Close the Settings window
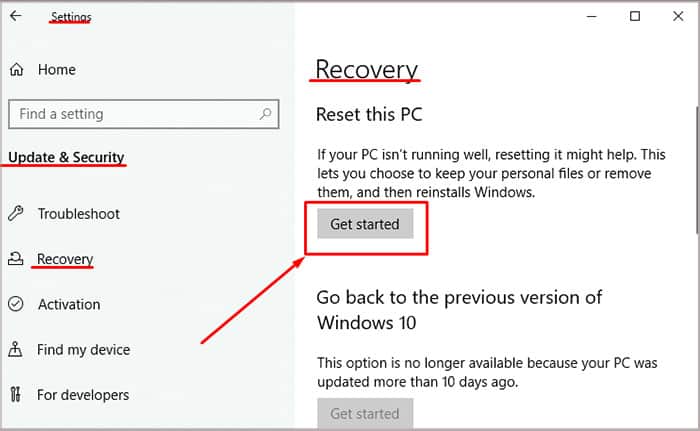 (680, 17)
